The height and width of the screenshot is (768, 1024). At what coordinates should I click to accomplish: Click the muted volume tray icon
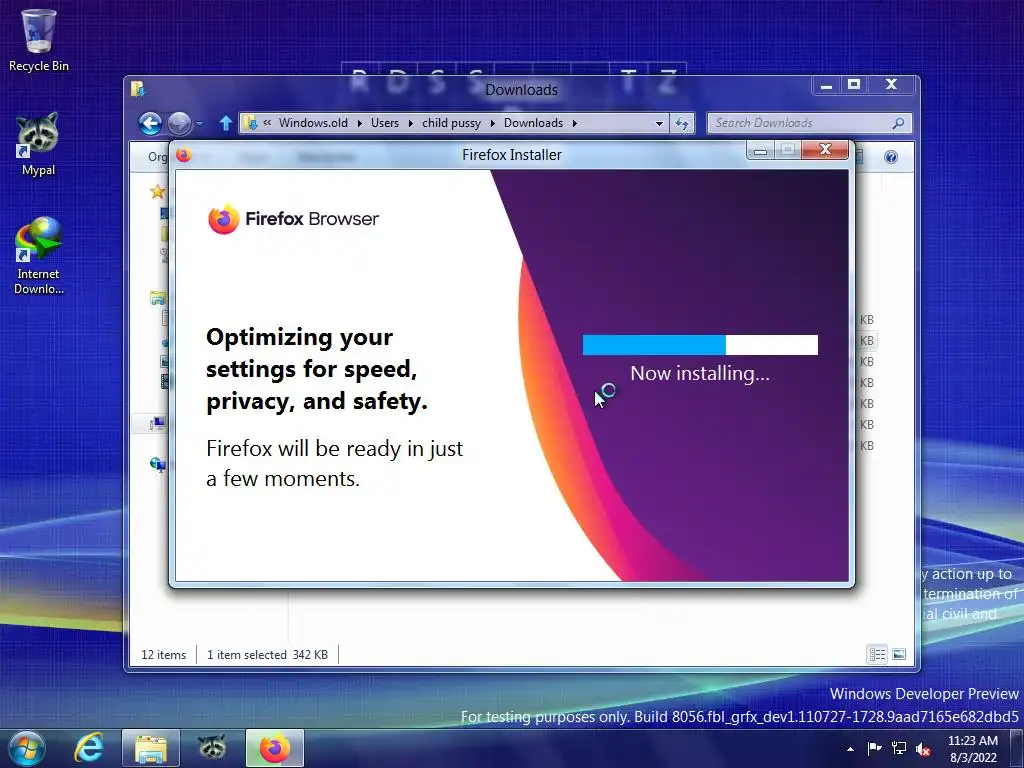pos(923,748)
